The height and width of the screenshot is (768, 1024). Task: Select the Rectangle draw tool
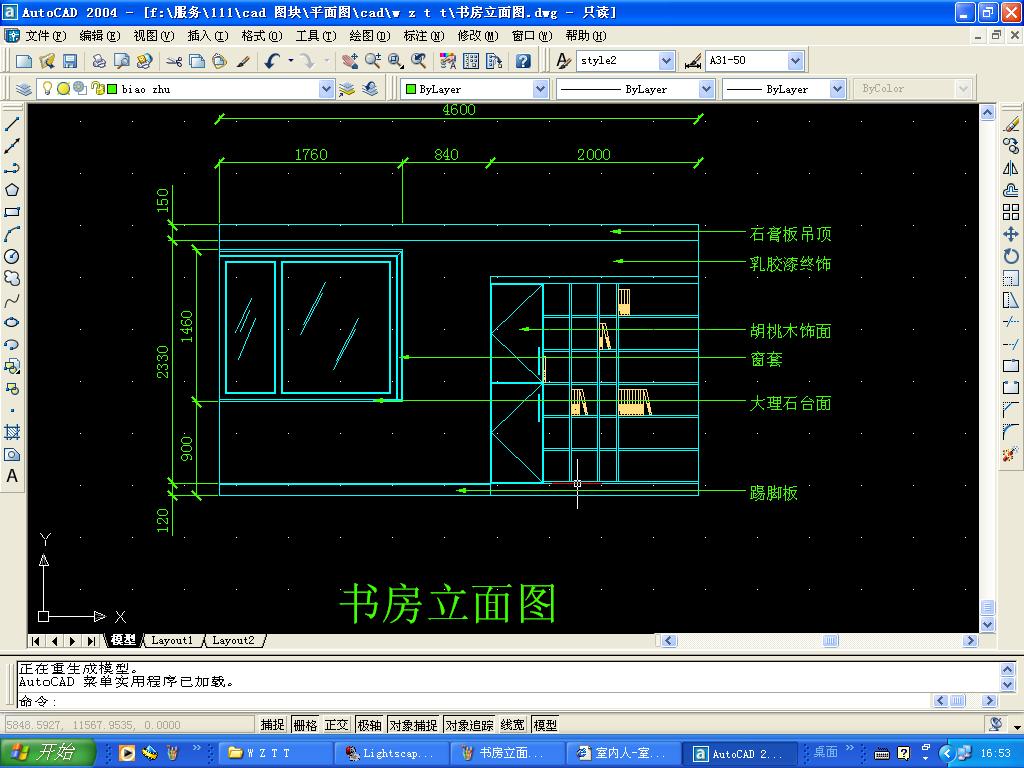[12, 212]
